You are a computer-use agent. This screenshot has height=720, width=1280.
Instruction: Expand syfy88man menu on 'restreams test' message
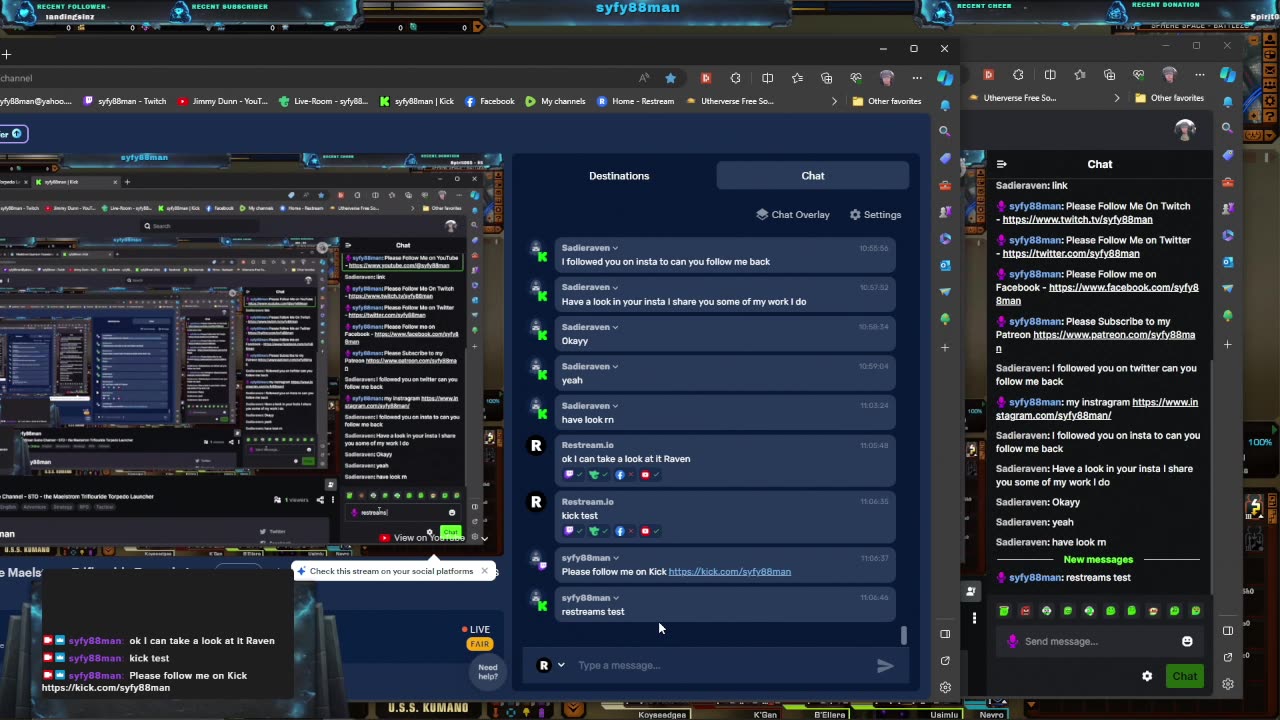615,598
